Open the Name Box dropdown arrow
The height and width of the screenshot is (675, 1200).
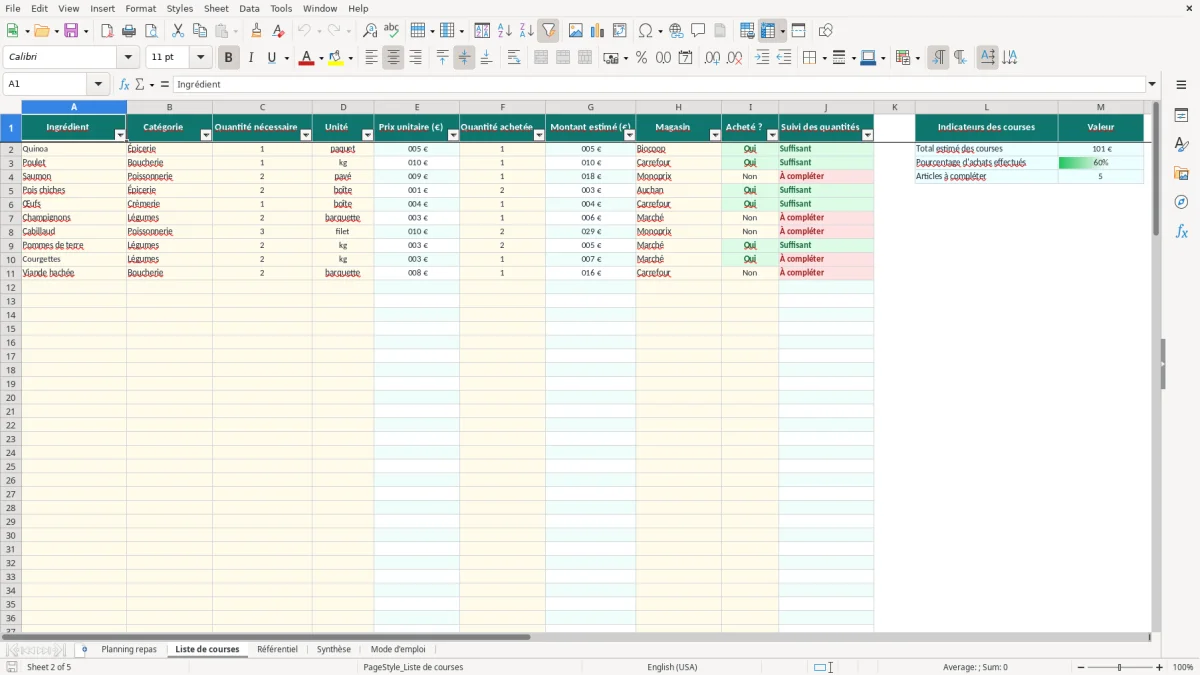(98, 85)
